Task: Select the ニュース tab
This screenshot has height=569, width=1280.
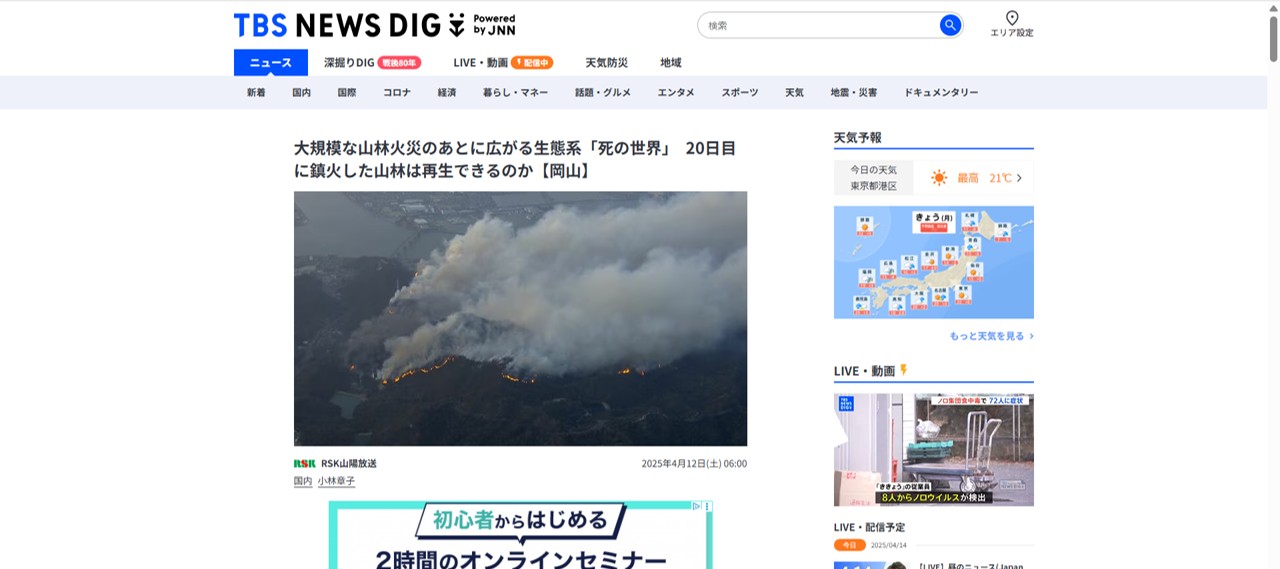Action: coord(271,62)
